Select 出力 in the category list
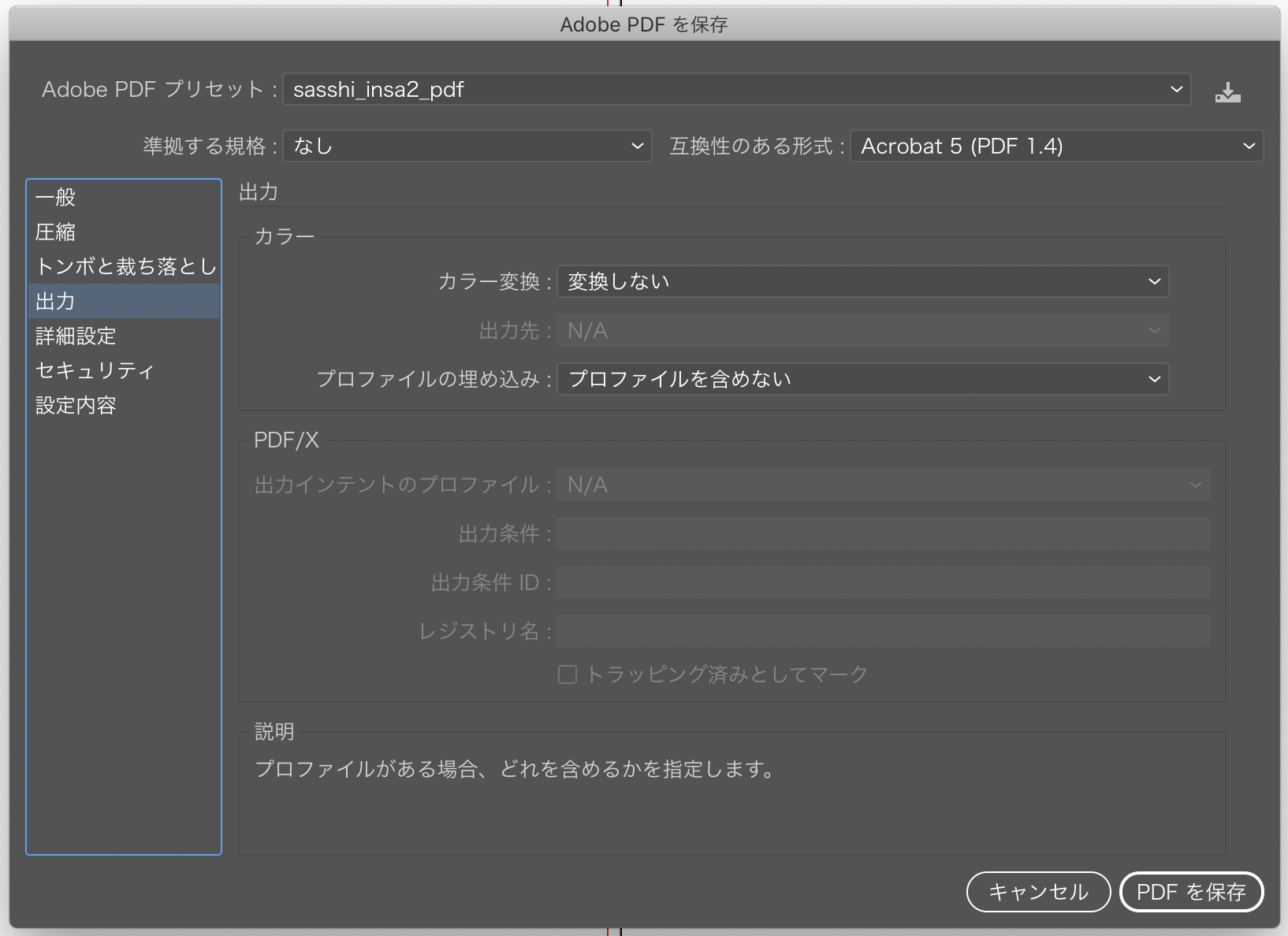1288x936 pixels. pos(124,301)
